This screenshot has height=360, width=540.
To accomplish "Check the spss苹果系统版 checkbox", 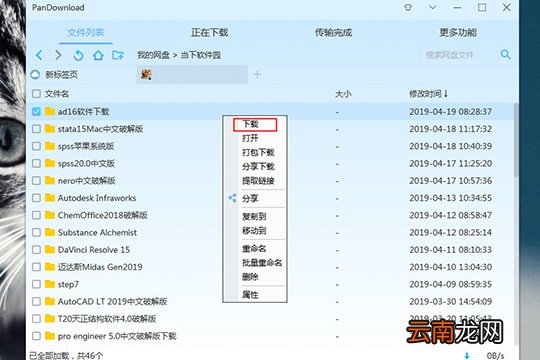I will tap(36, 146).
